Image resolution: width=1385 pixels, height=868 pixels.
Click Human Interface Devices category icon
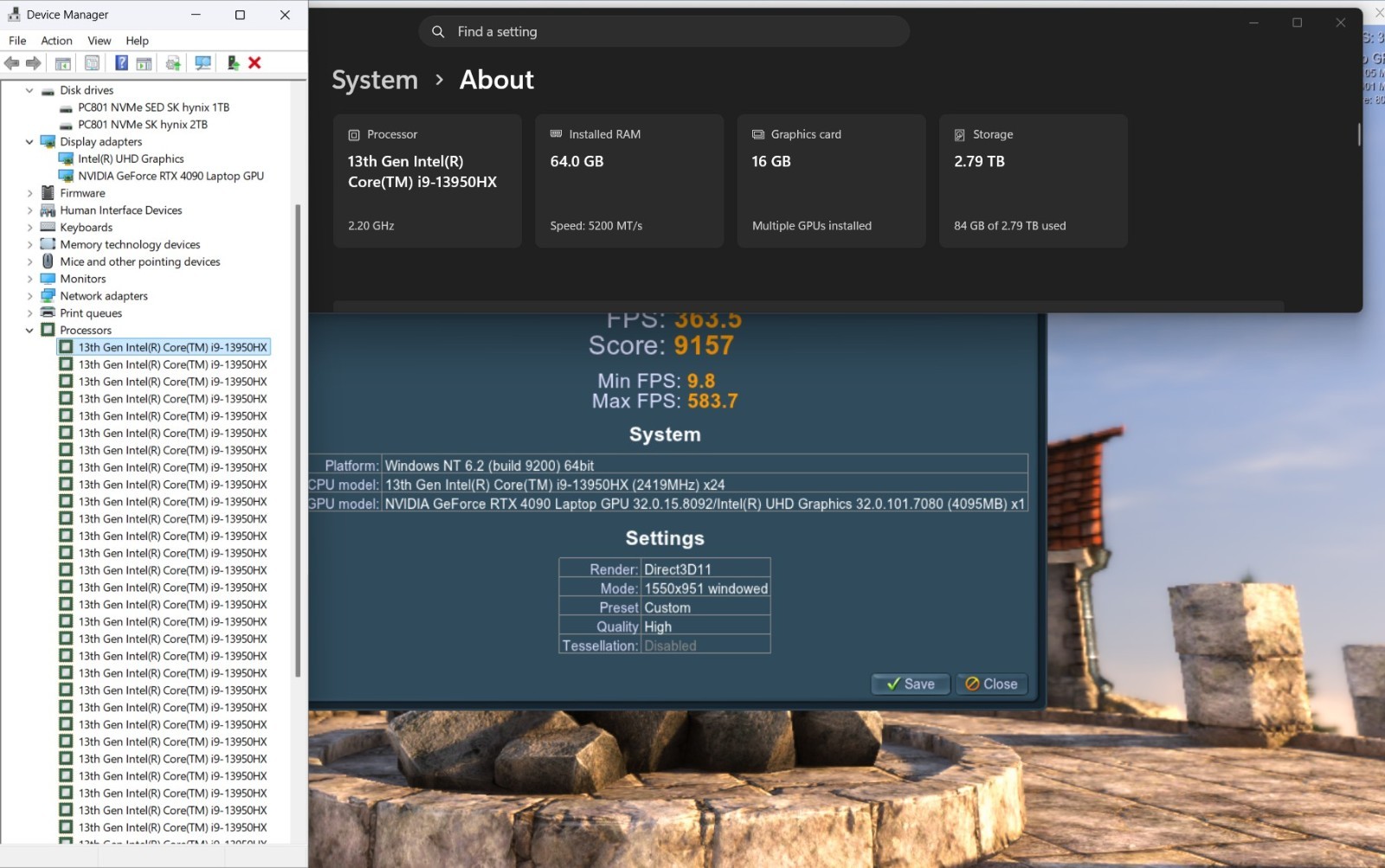coord(48,210)
